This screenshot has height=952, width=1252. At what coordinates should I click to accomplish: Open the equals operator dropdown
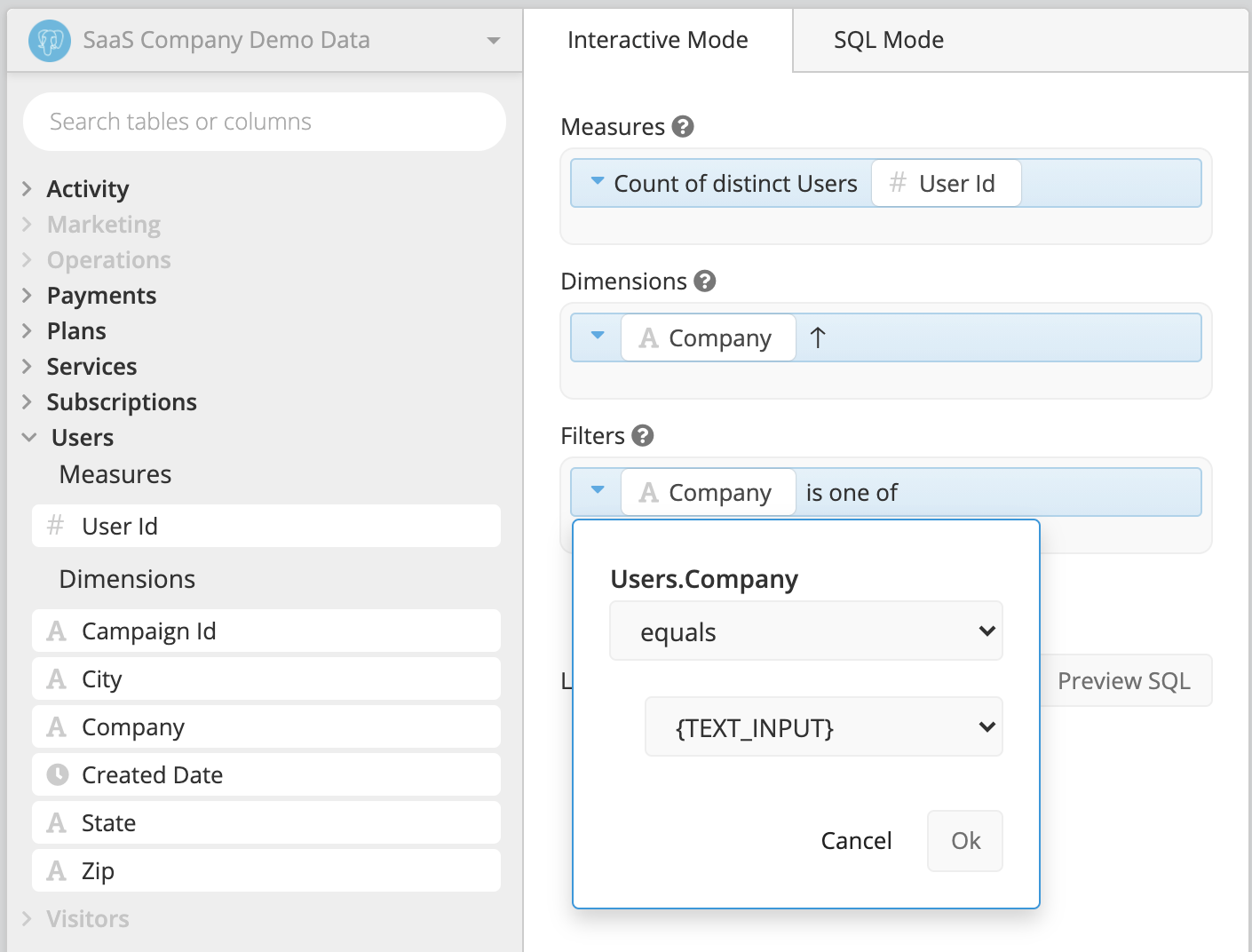point(806,631)
